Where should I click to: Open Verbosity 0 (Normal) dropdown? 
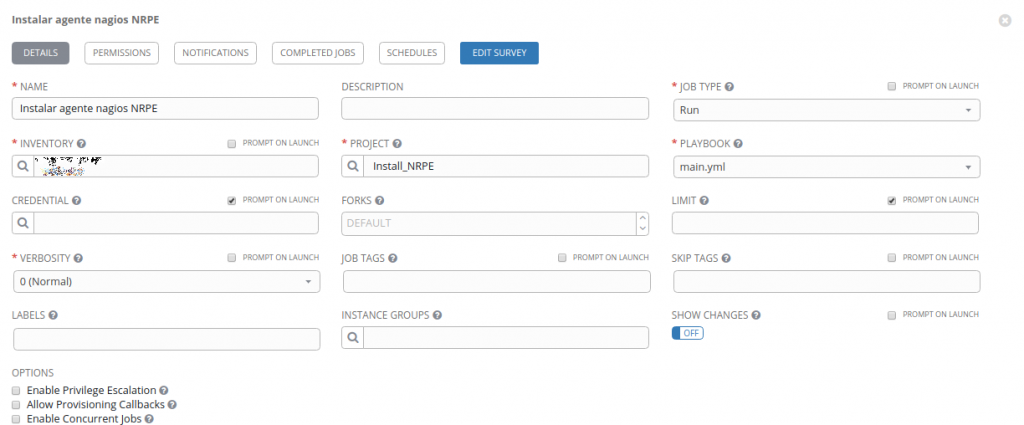[x=167, y=281]
